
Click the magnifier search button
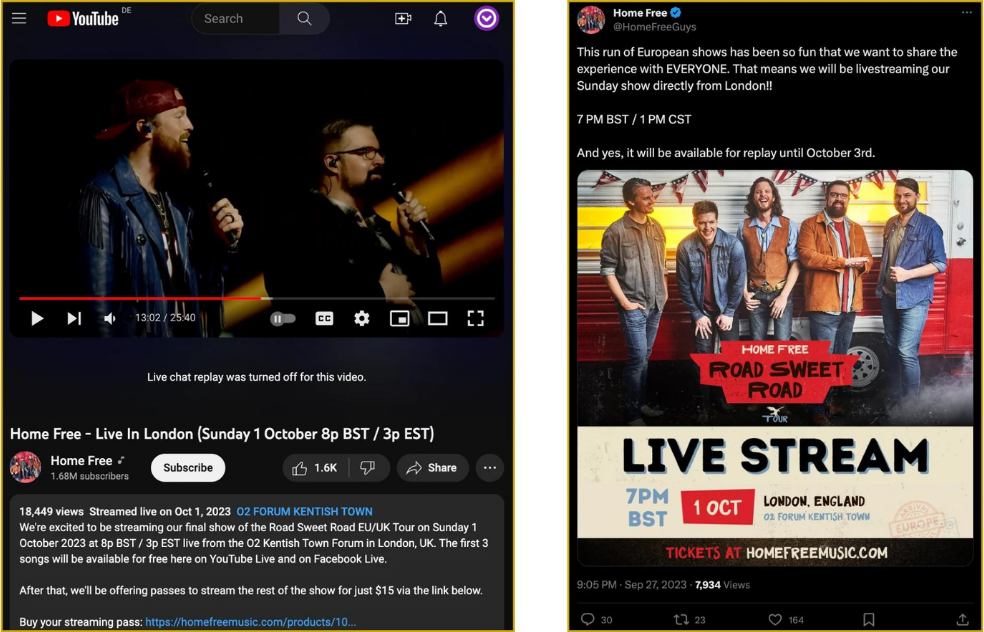(304, 19)
